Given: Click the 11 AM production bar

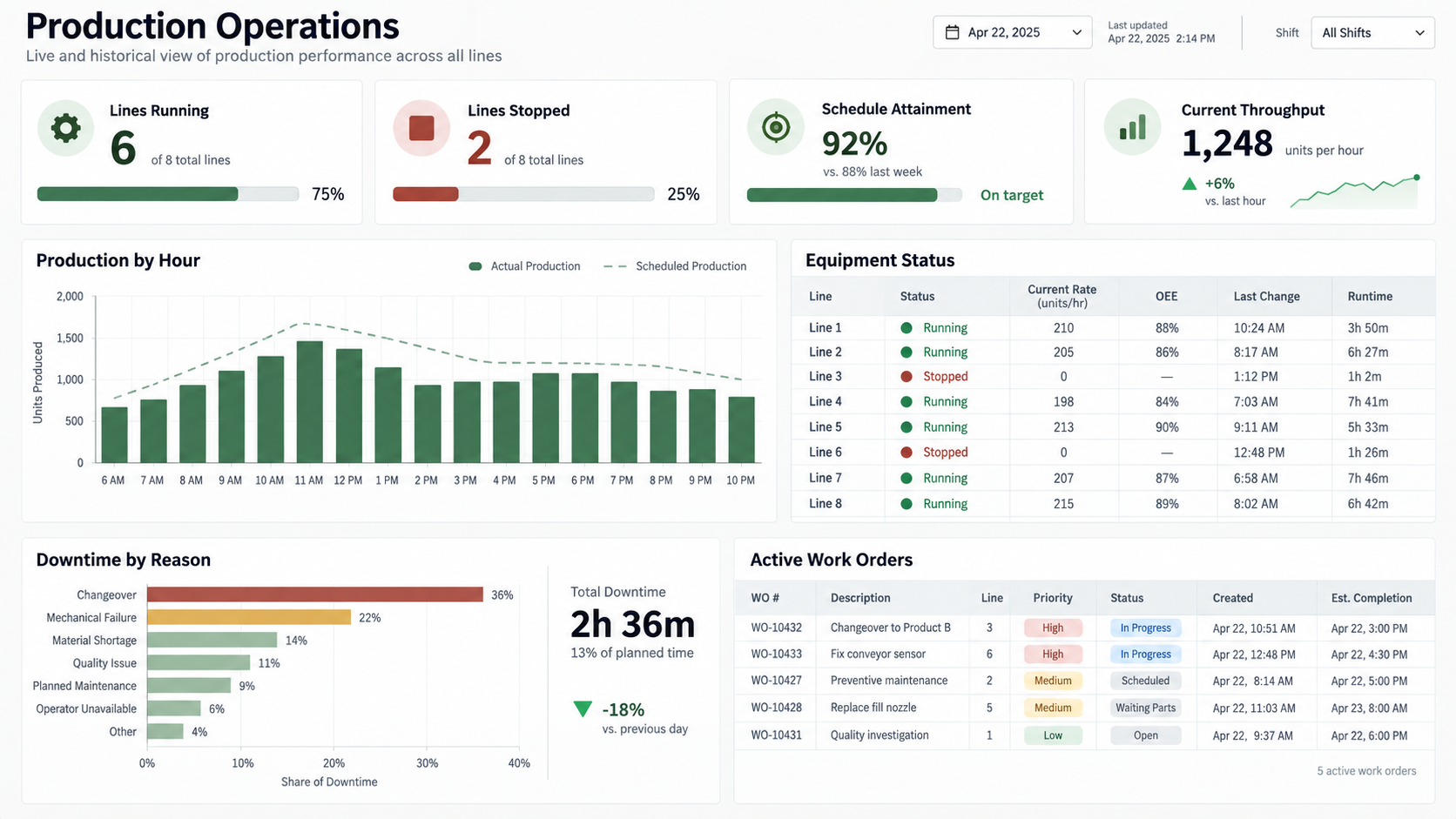Looking at the screenshot, I should [309, 401].
